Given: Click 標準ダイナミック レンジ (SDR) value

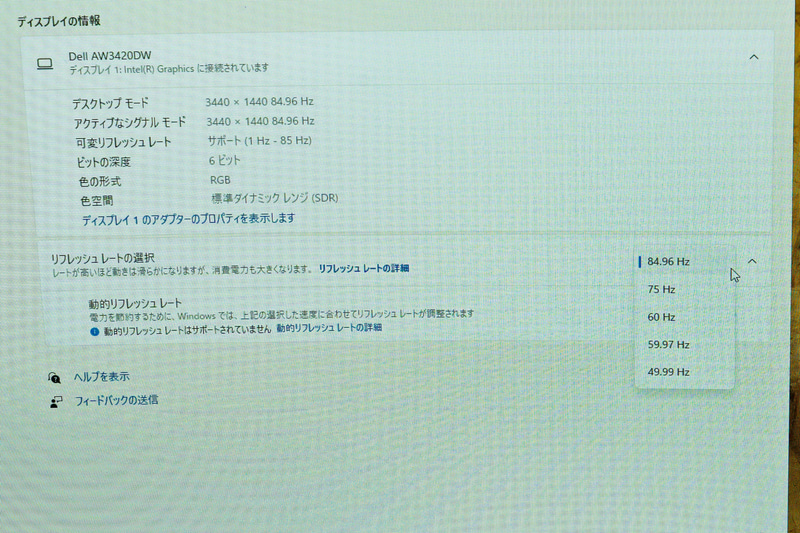Looking at the screenshot, I should [x=274, y=198].
